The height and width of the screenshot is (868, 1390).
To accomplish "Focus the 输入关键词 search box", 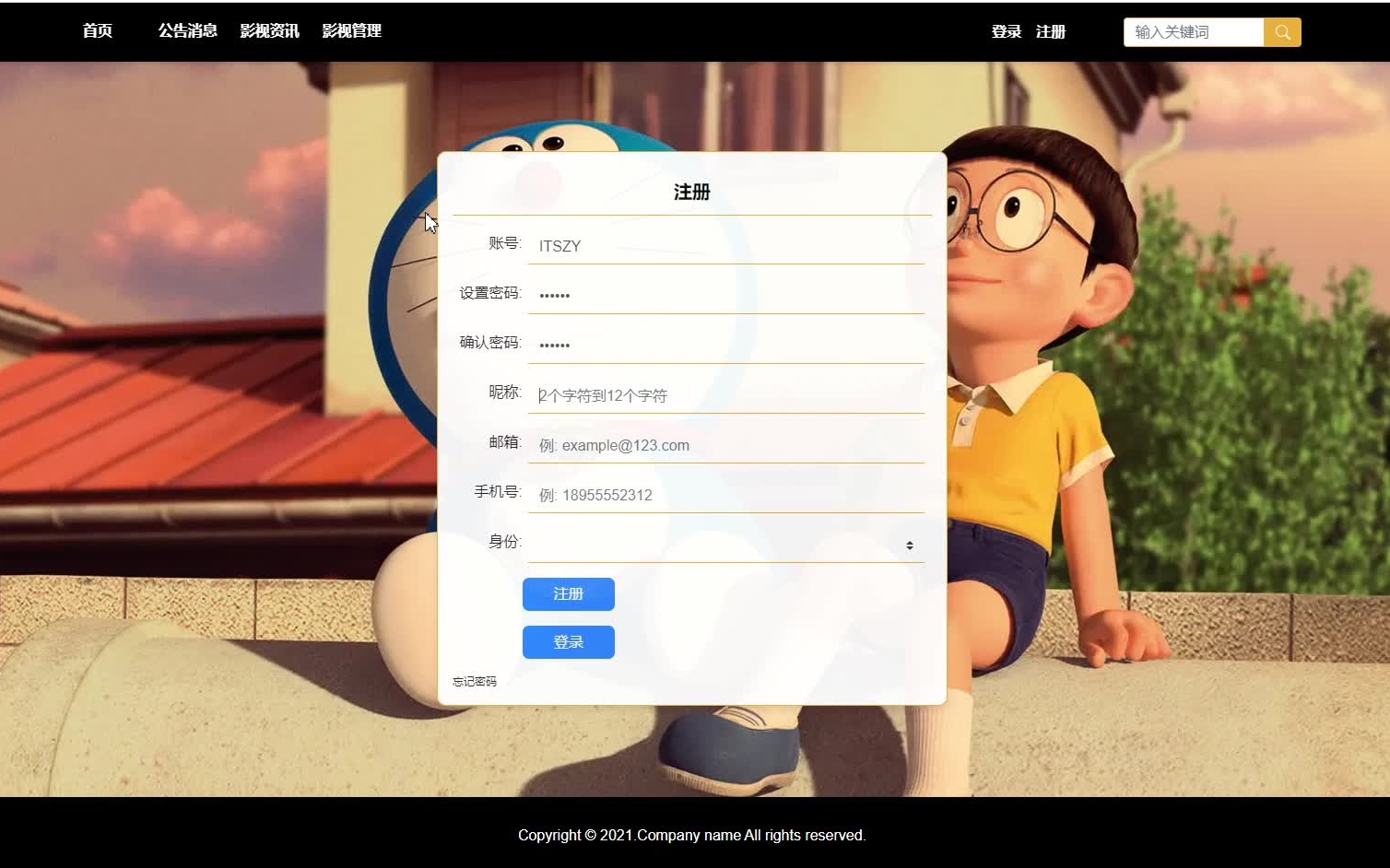I will pos(1194,32).
